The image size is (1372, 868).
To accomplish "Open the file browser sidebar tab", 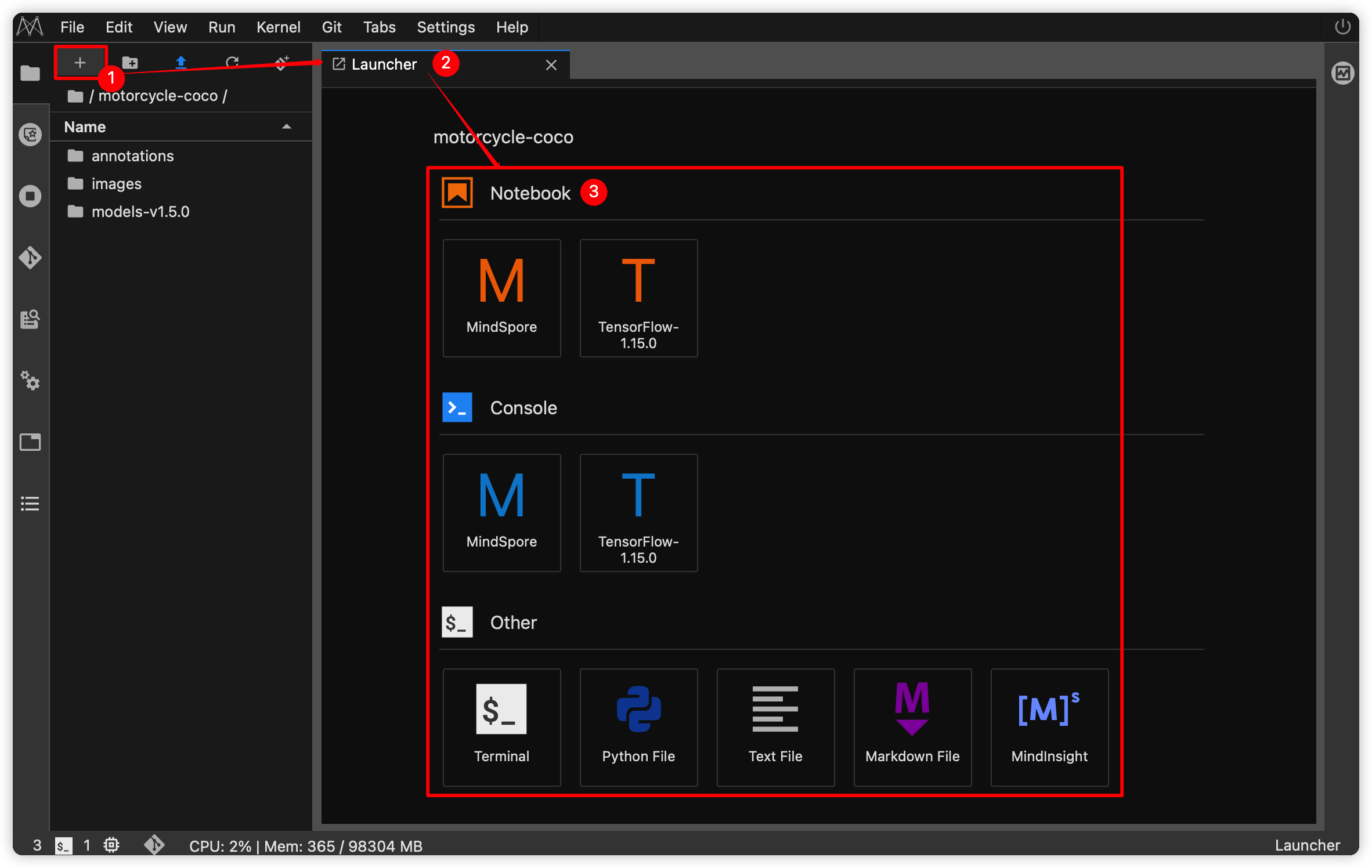I will [x=30, y=74].
